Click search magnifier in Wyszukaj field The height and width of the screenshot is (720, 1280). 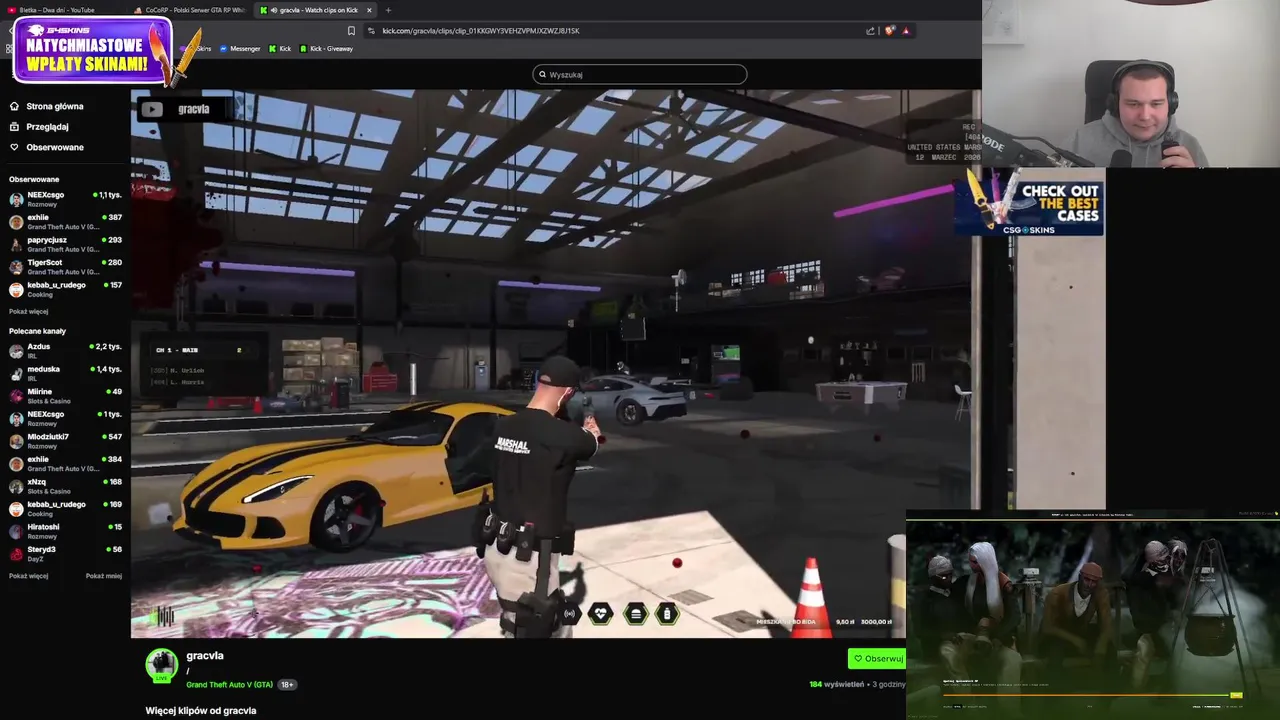(542, 74)
